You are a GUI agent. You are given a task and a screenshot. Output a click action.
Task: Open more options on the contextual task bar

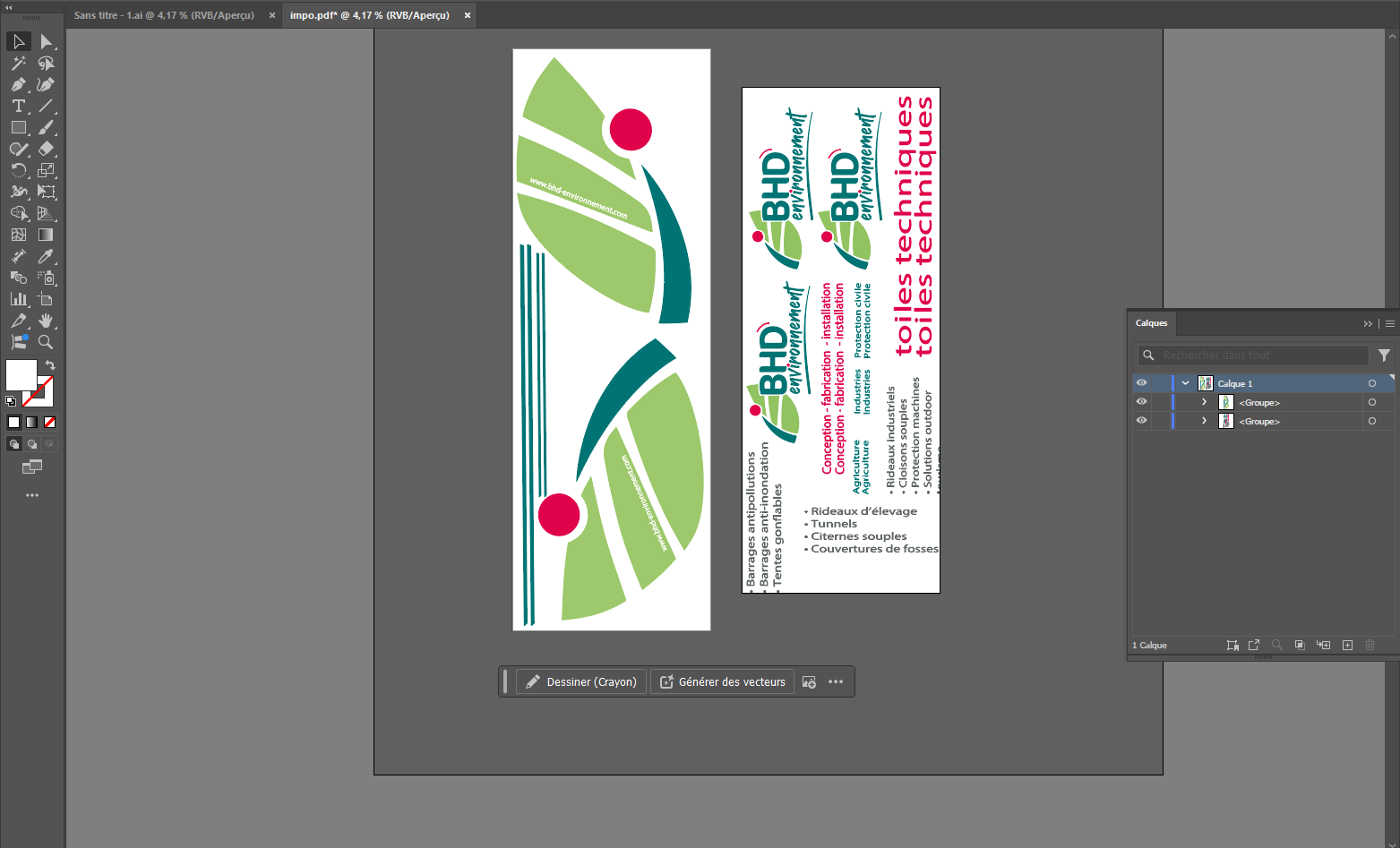[x=836, y=681]
